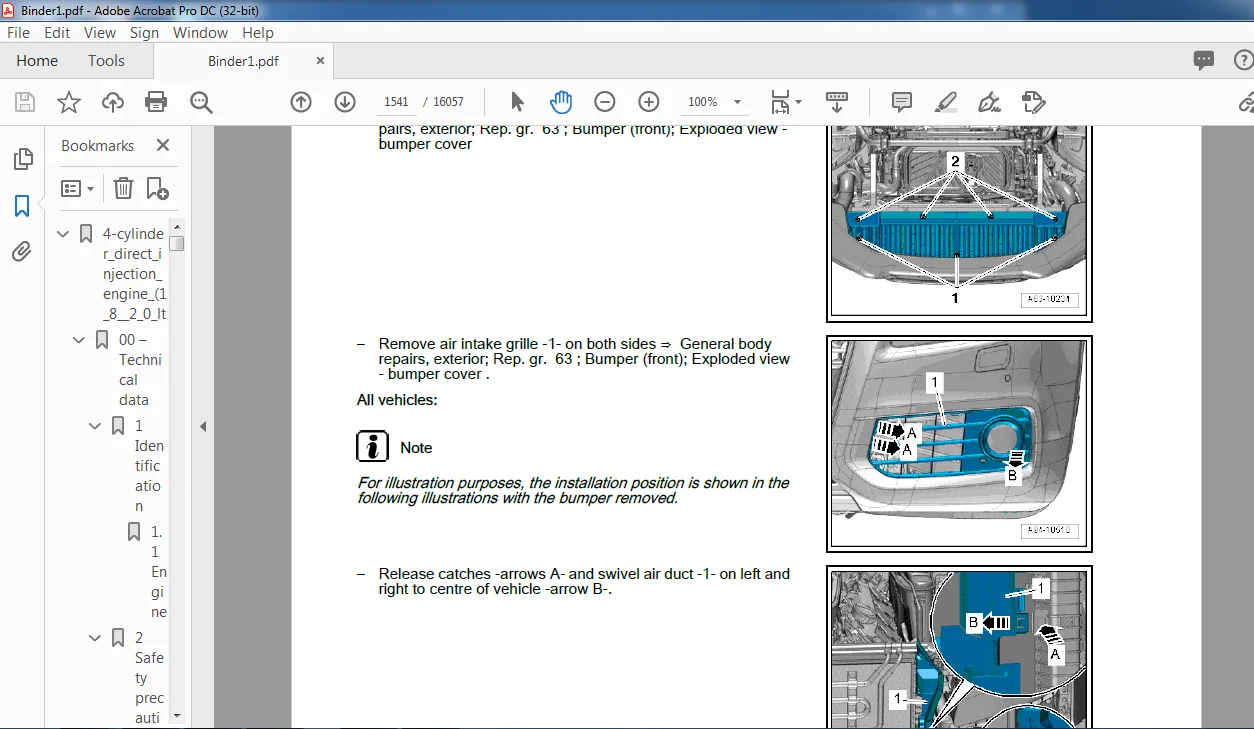1254x729 pixels.
Task: Open the Sign menu
Action: tap(144, 33)
